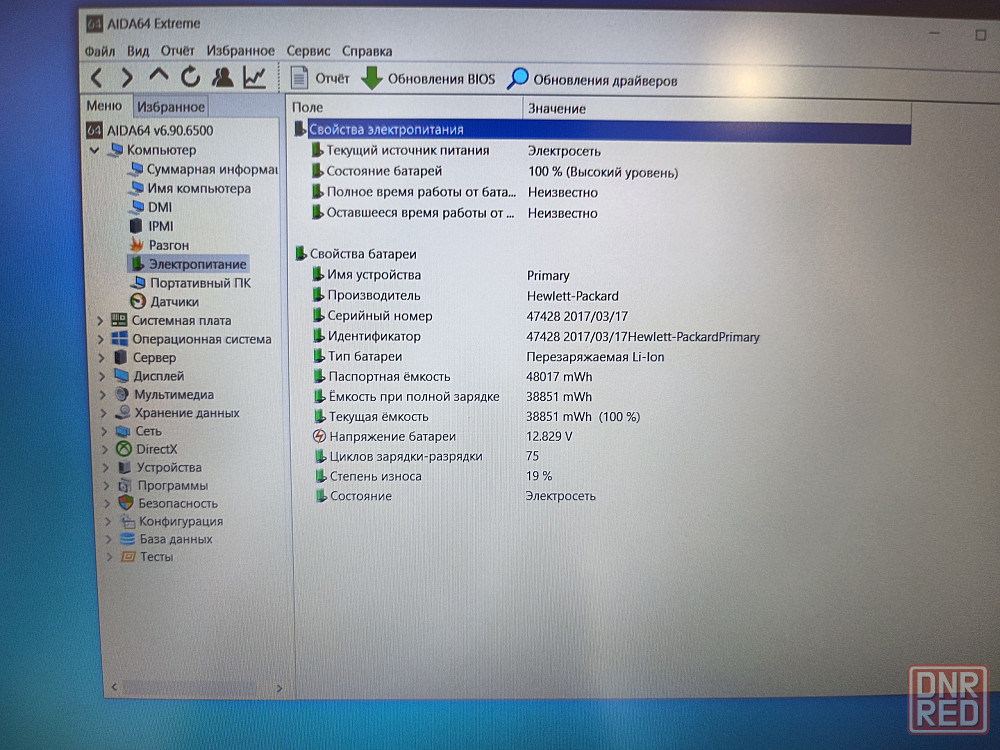This screenshot has height=750, width=1000.
Task: Open the graph chart toolbar icon
Action: [255, 77]
